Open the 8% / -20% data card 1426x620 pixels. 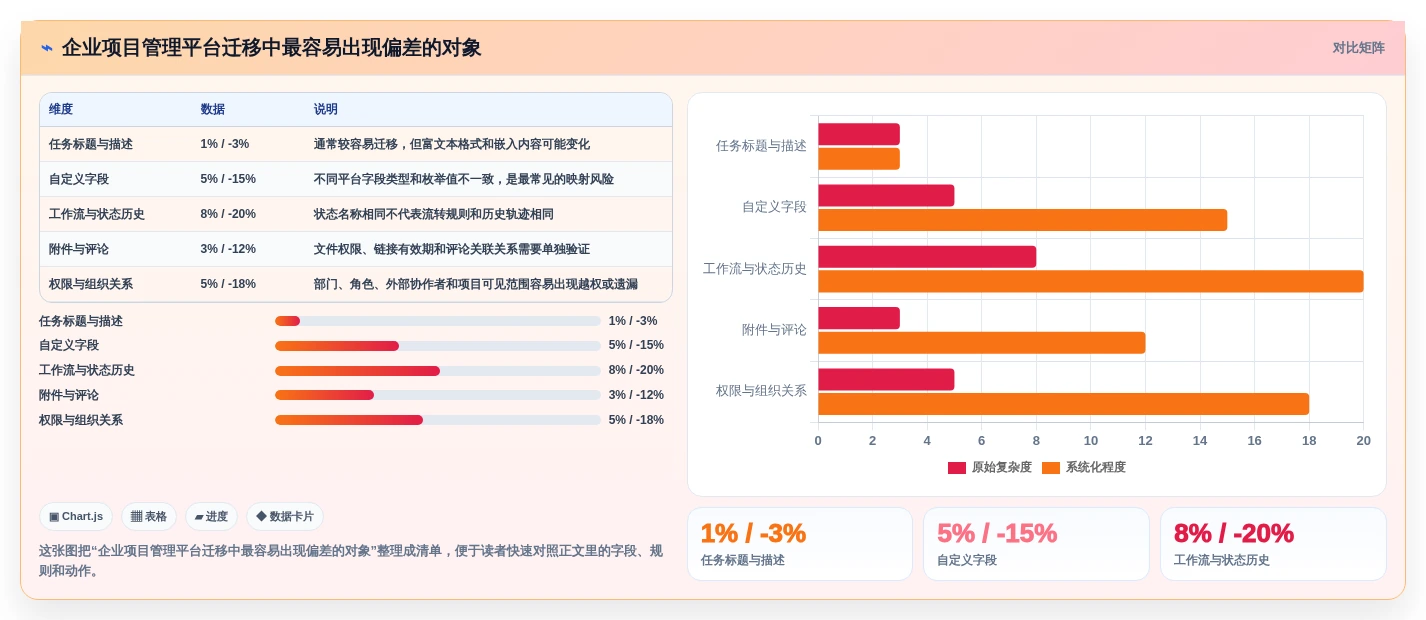pyautogui.click(x=1273, y=544)
